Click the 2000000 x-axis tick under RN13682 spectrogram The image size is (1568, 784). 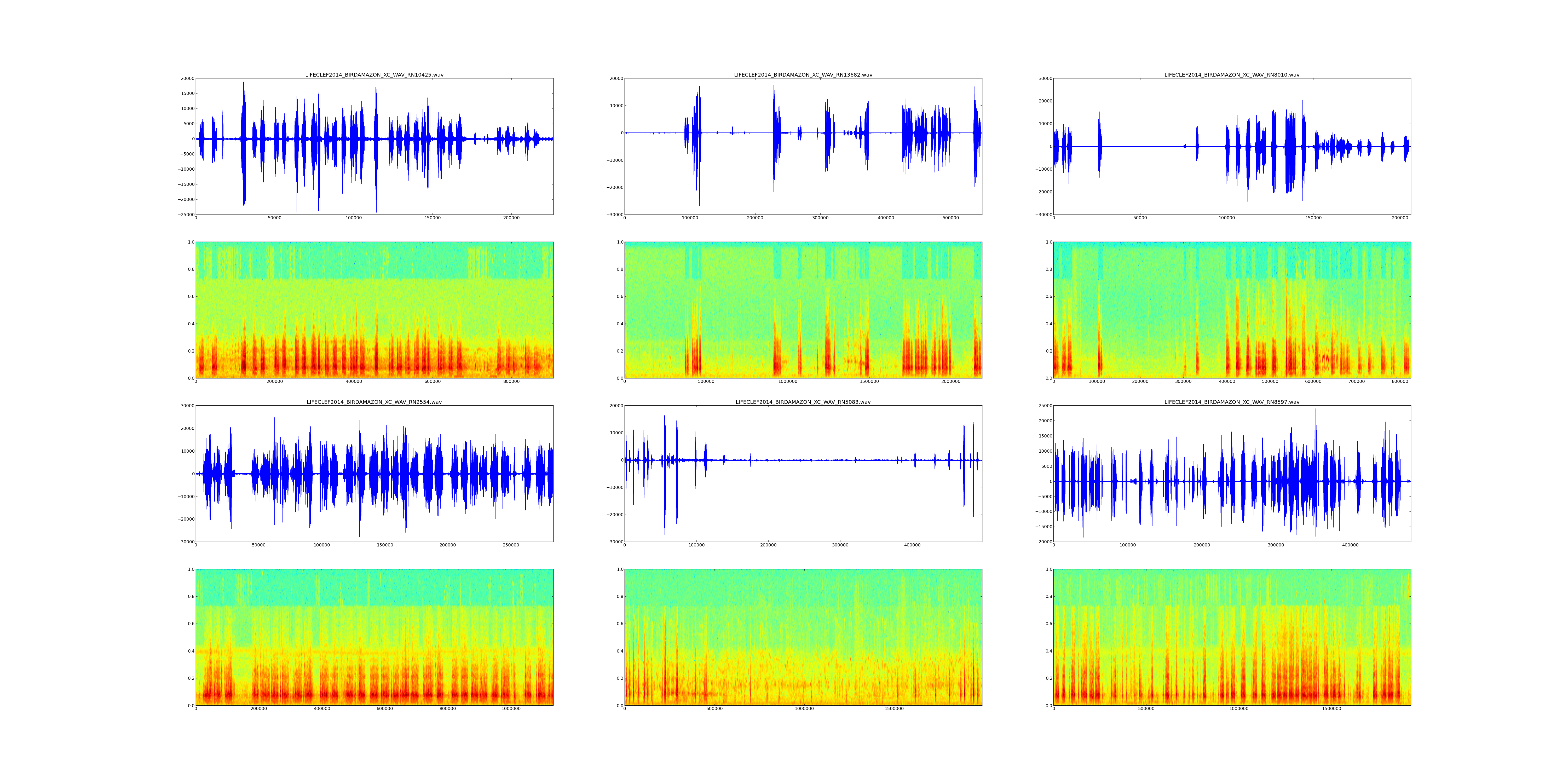(x=950, y=382)
